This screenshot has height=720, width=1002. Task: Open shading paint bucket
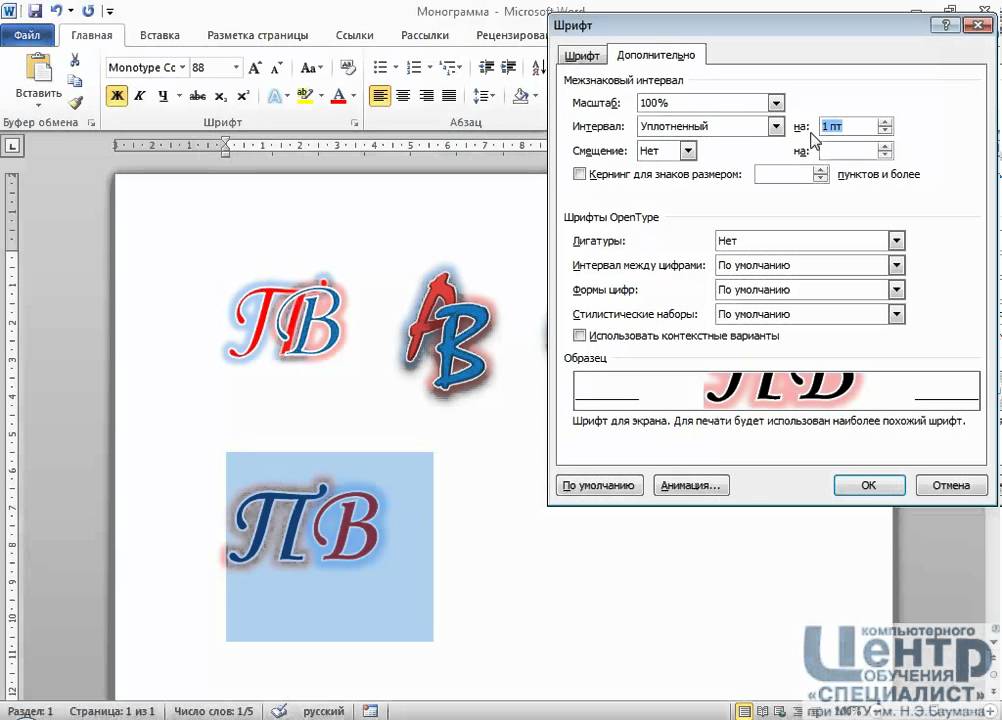pyautogui.click(x=521, y=96)
